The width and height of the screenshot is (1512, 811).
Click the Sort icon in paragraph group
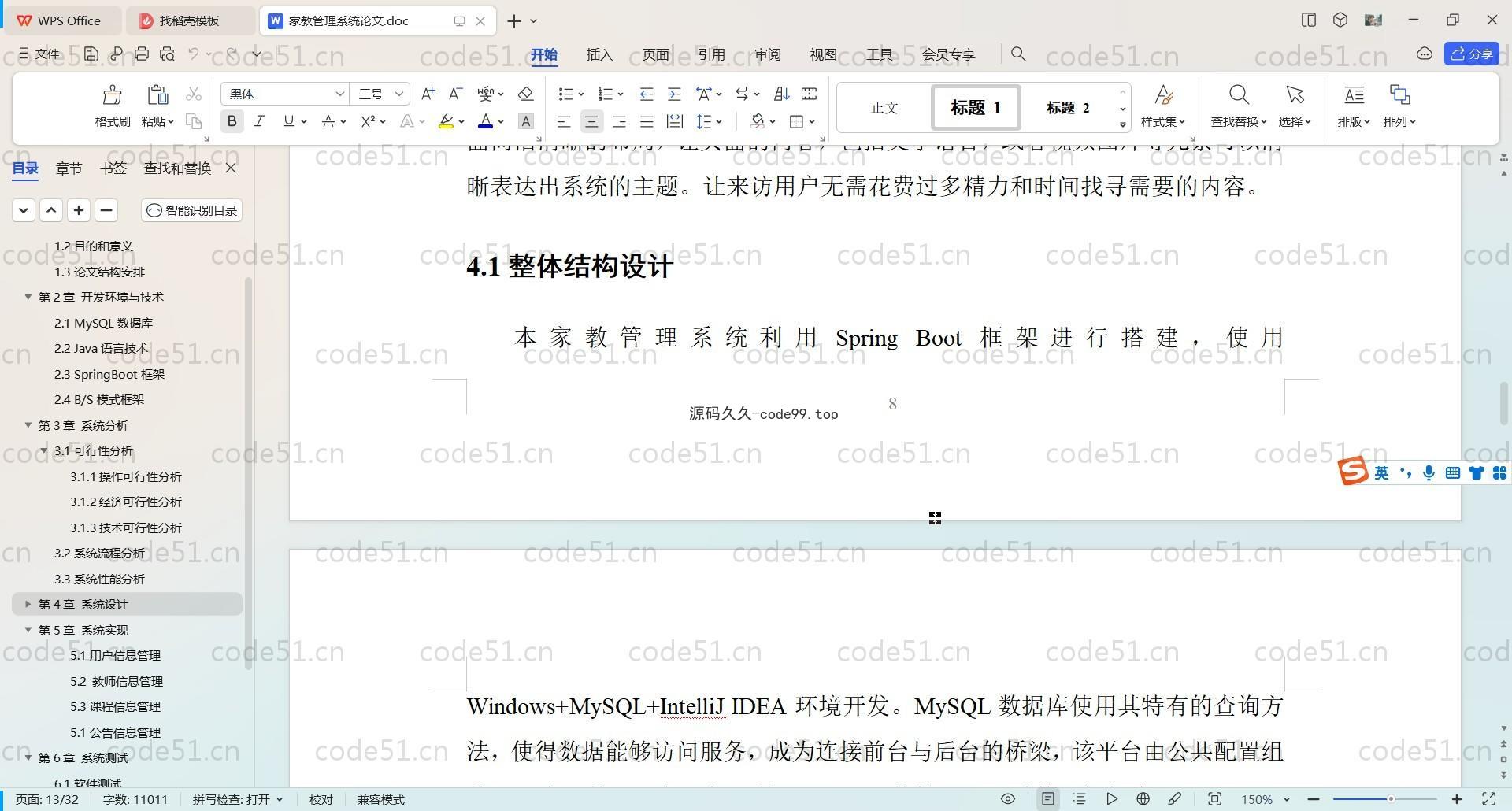click(781, 94)
